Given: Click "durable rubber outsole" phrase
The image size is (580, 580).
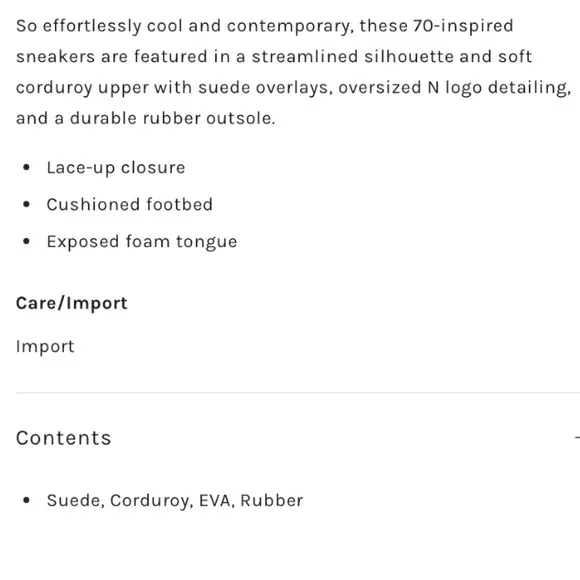Looking at the screenshot, I should [172, 119].
